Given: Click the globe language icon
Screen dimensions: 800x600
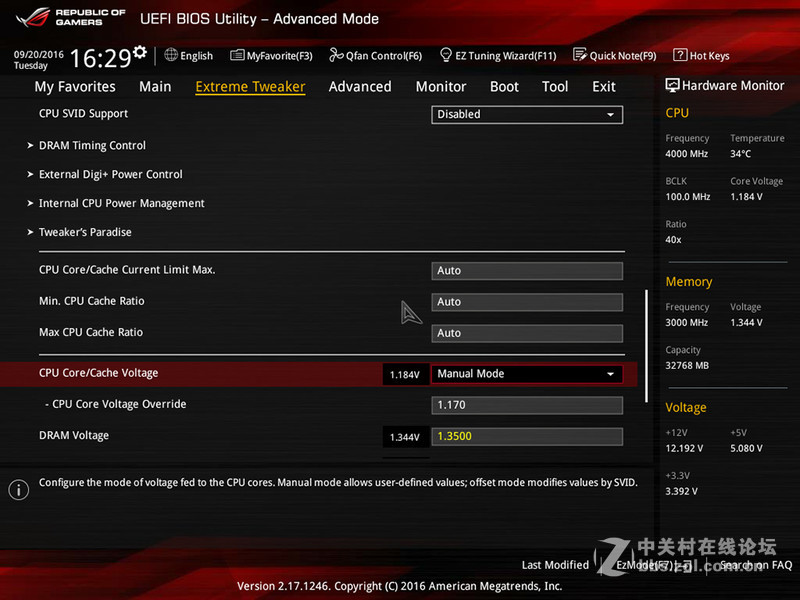Looking at the screenshot, I should 171,55.
